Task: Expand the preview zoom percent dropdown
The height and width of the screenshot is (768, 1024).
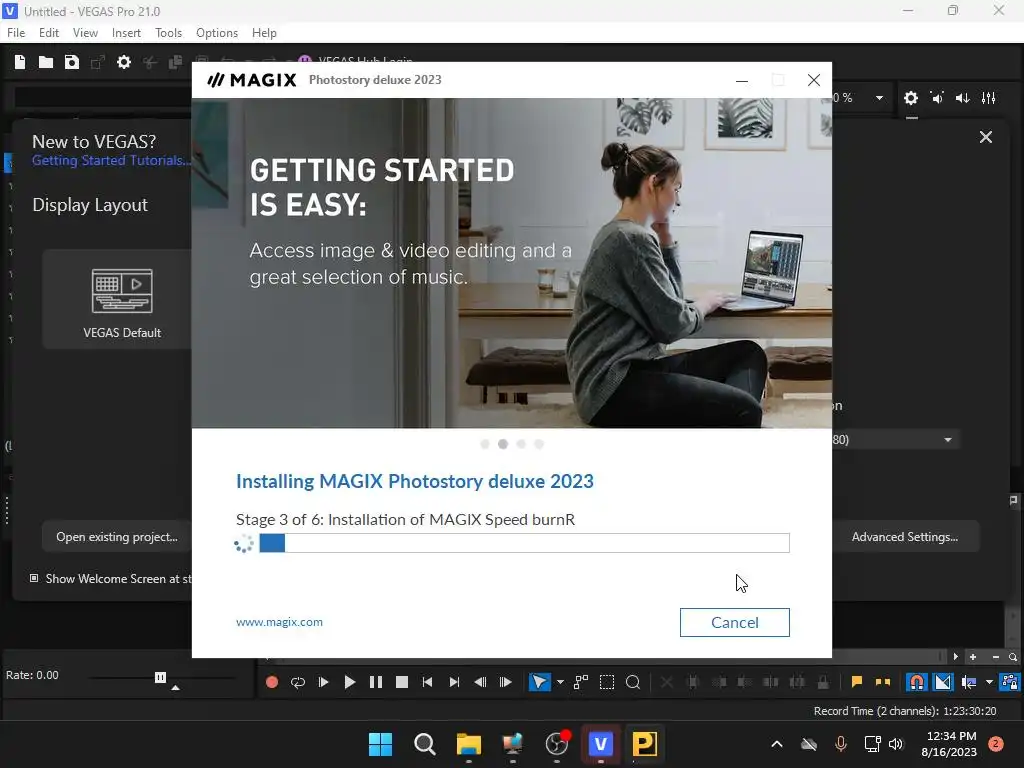Action: (x=879, y=98)
